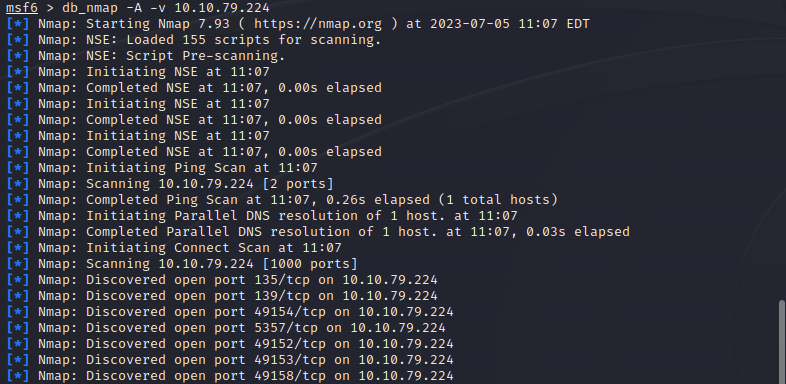Click the 'Completed Ping Scan' line
Image resolution: width=786 pixels, height=384 pixels.
point(282,200)
